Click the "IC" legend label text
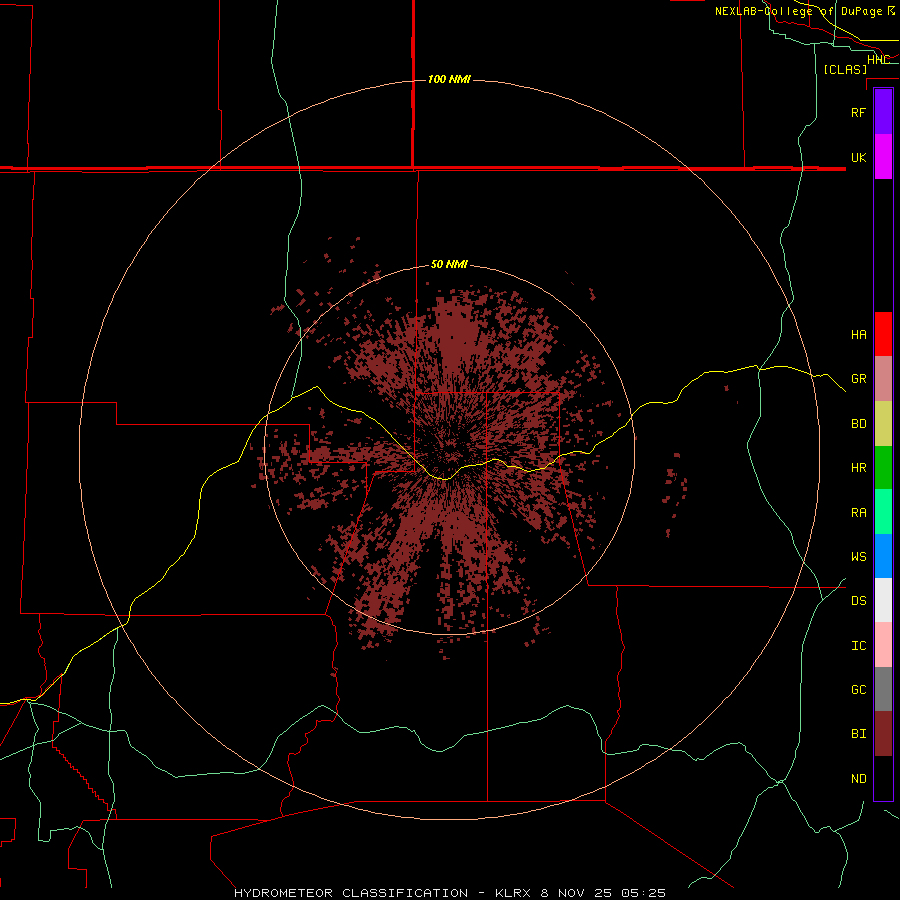Image resolution: width=900 pixels, height=900 pixels. [858, 646]
